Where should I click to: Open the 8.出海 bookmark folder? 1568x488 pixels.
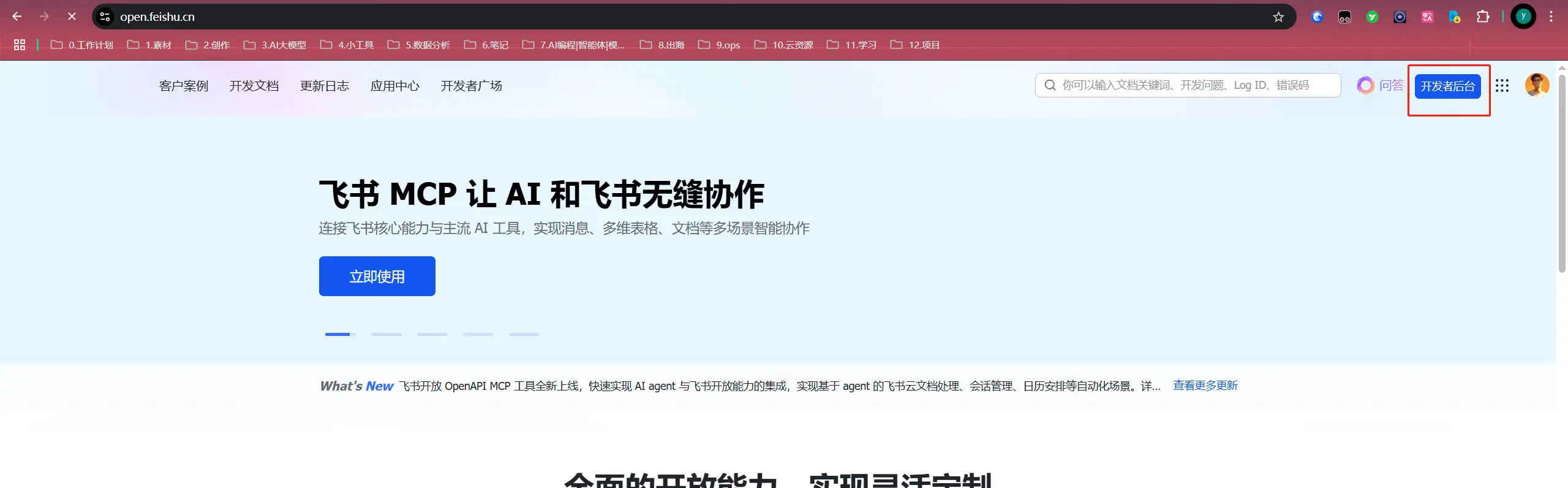click(x=662, y=45)
